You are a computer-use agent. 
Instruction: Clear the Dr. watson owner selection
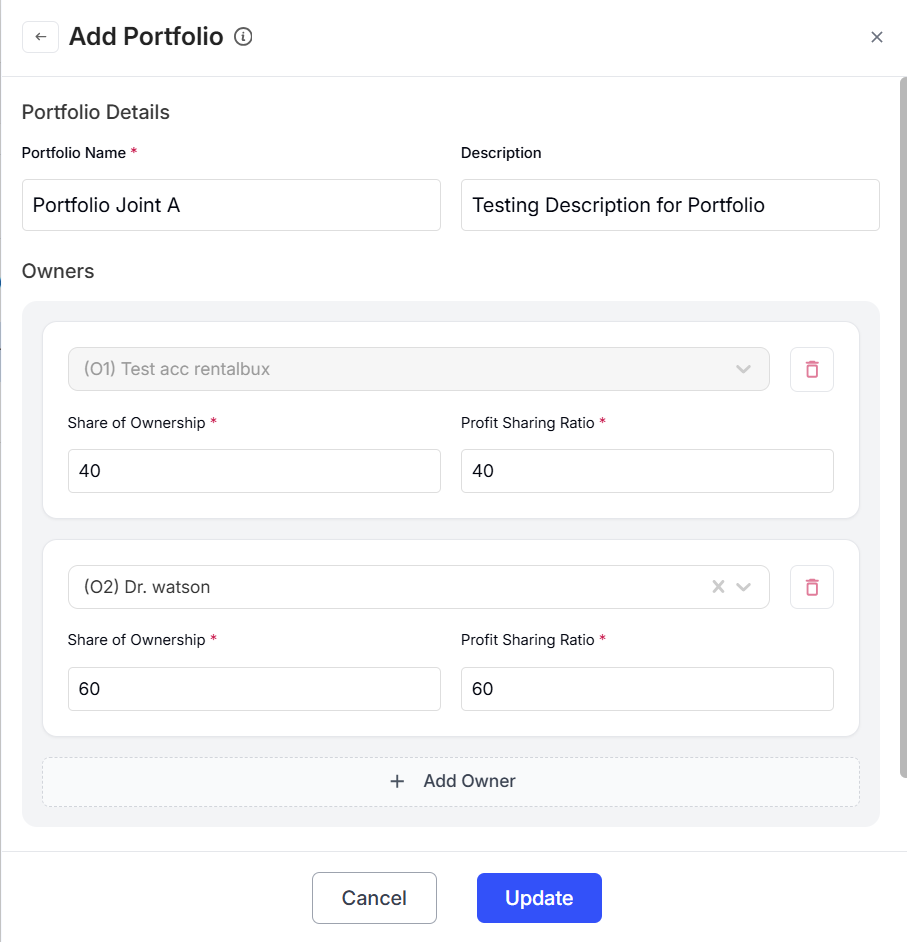point(718,587)
